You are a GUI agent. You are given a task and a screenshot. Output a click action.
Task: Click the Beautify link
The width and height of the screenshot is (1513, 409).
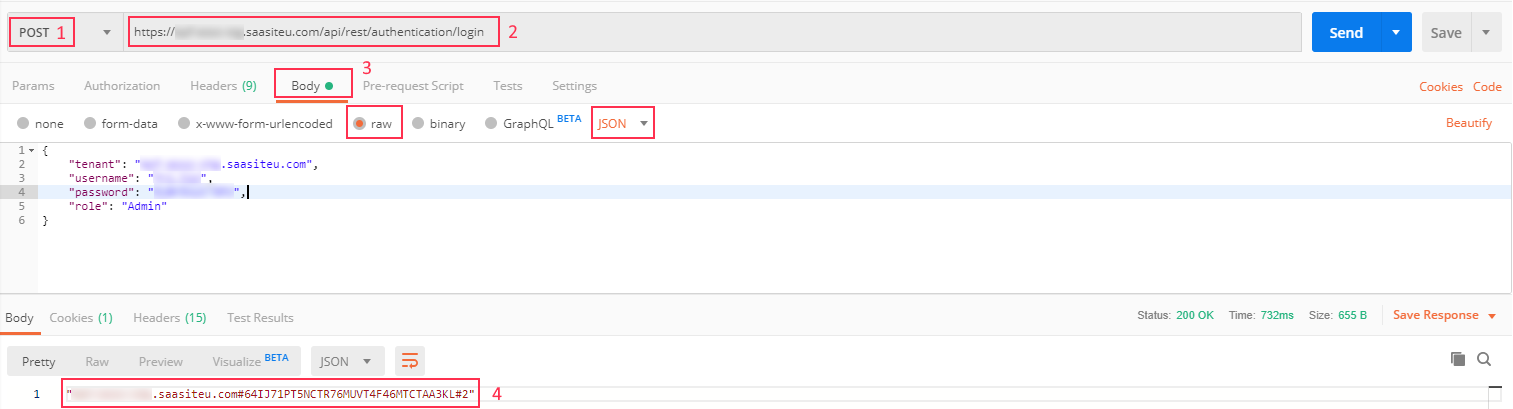(x=1468, y=124)
